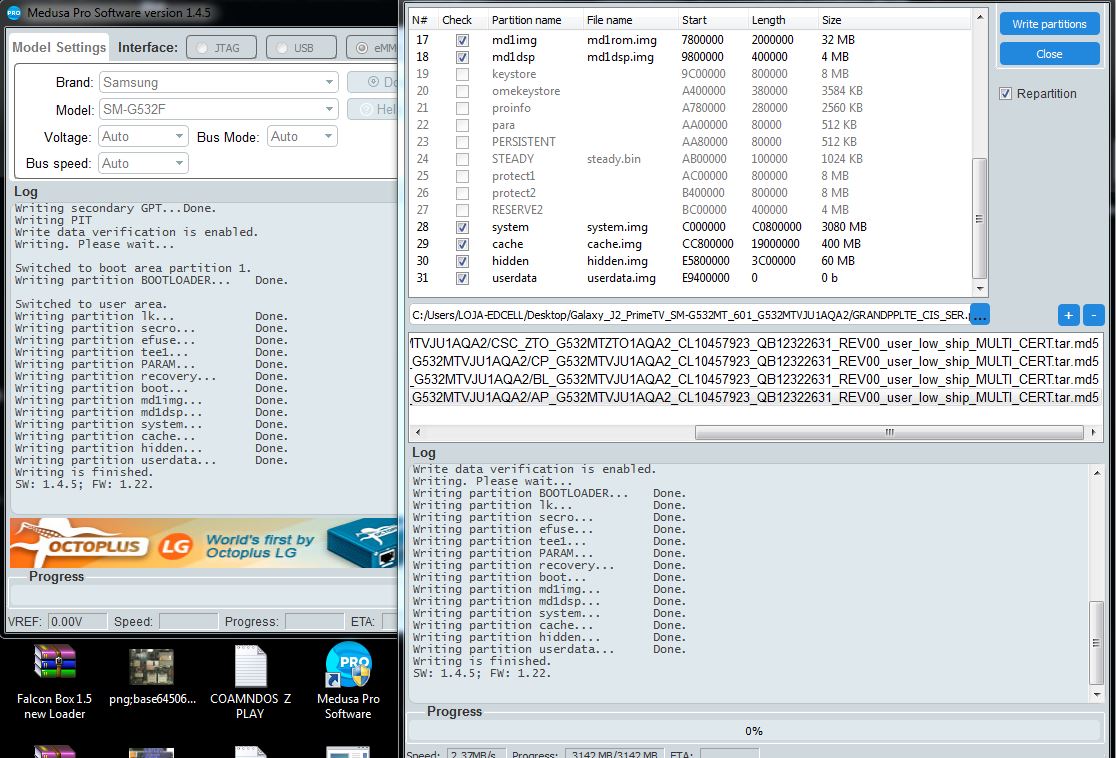Click Write partitions button
This screenshot has width=1116, height=758.
1049,23
